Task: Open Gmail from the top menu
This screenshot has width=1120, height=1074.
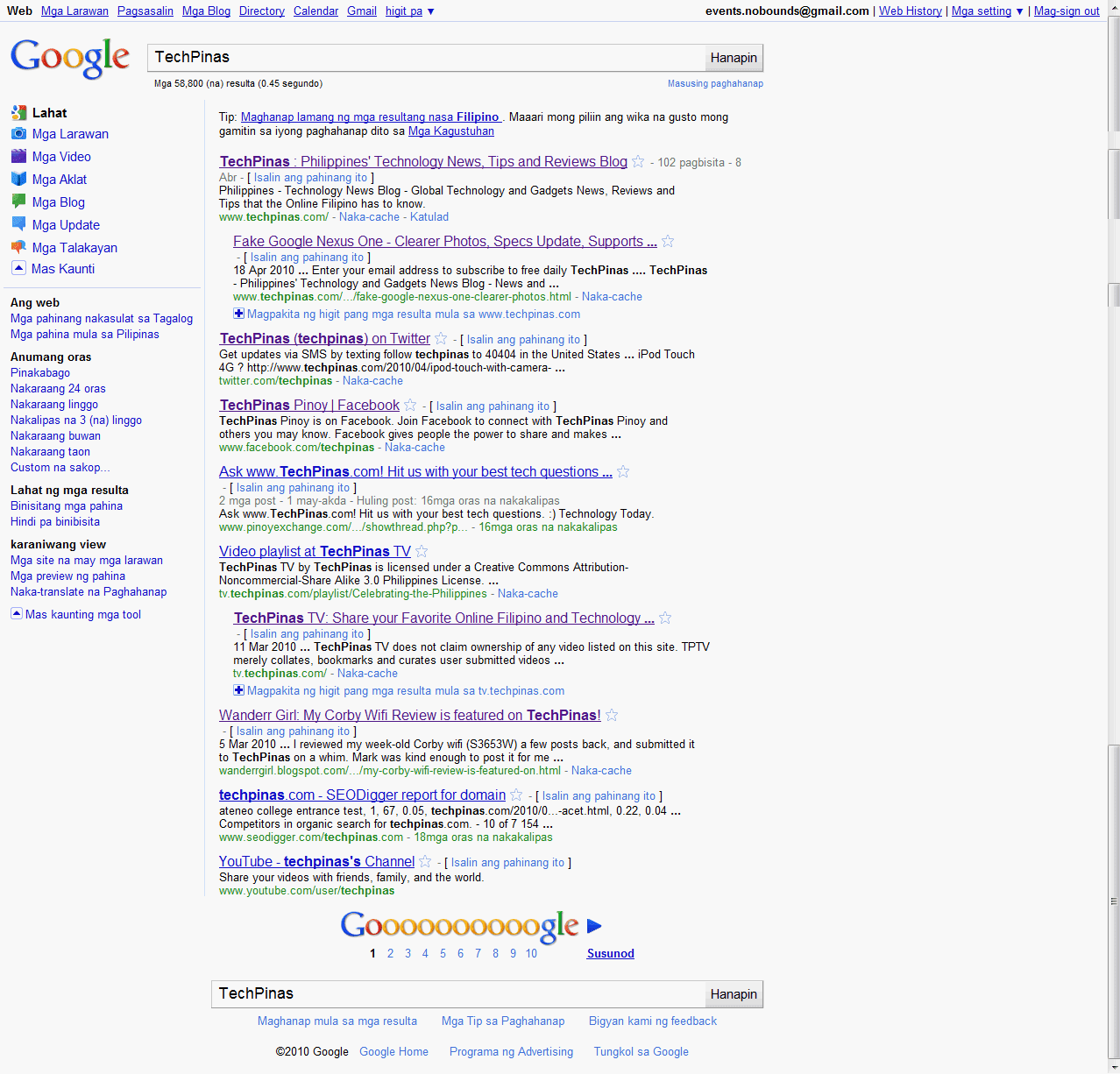Action: pos(361,11)
